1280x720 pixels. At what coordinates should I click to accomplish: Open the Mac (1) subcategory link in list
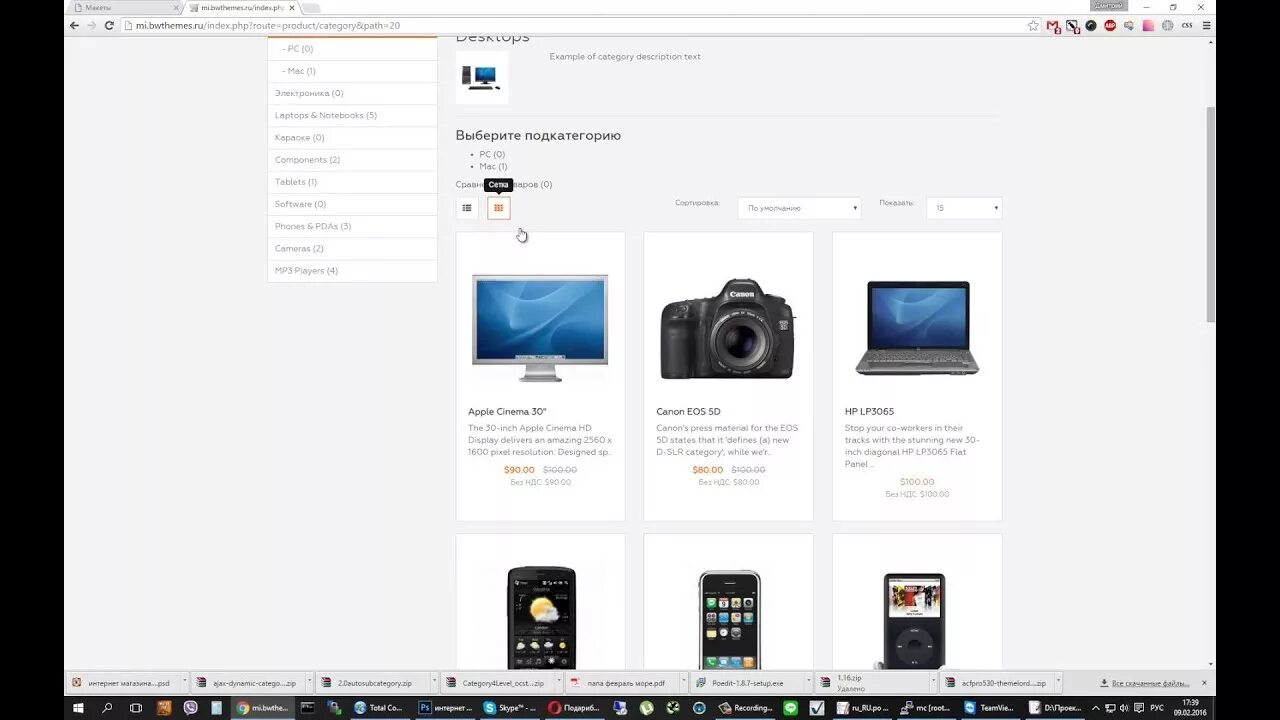click(493, 166)
